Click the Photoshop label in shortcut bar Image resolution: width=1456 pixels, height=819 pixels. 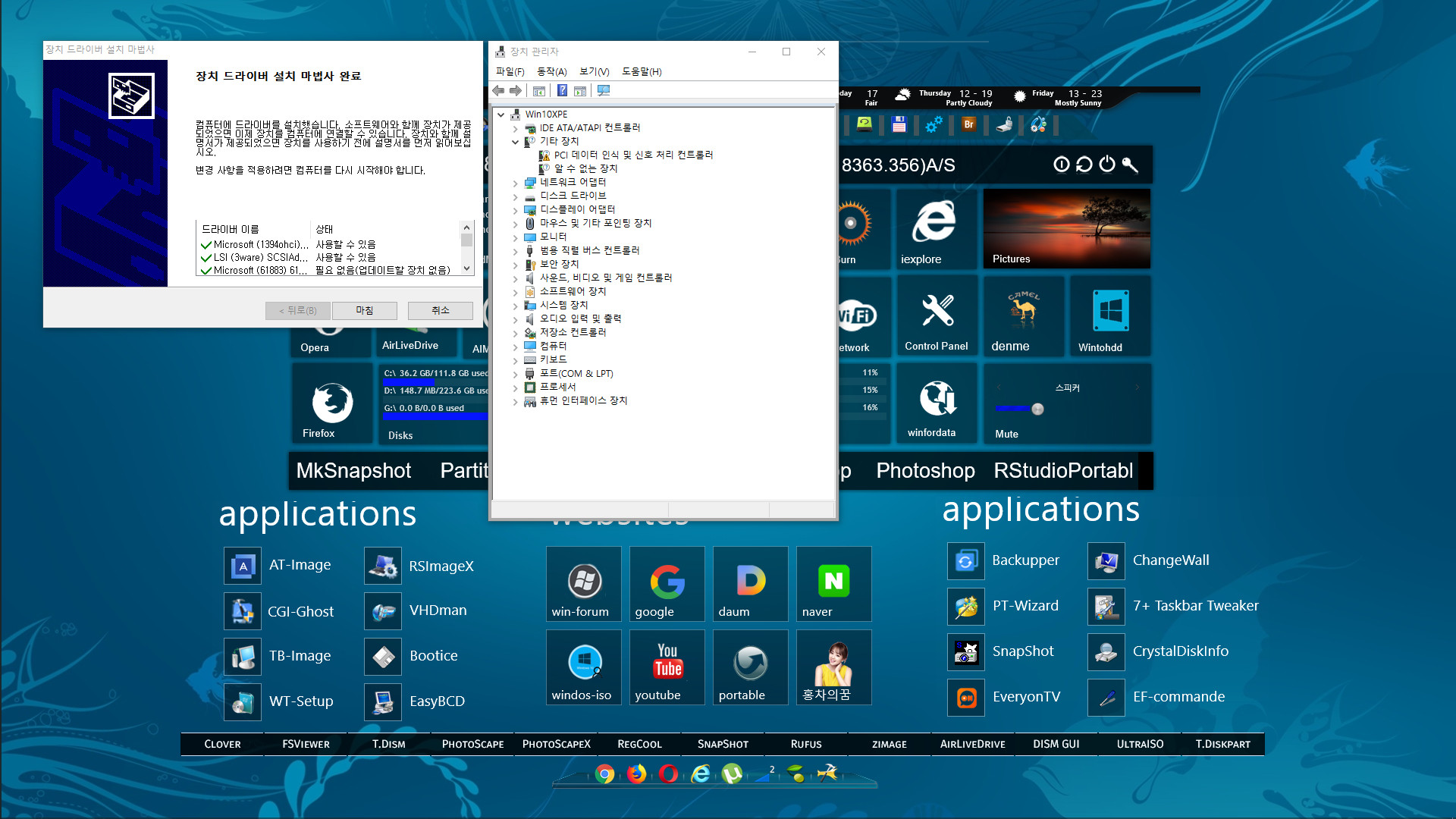tap(925, 471)
